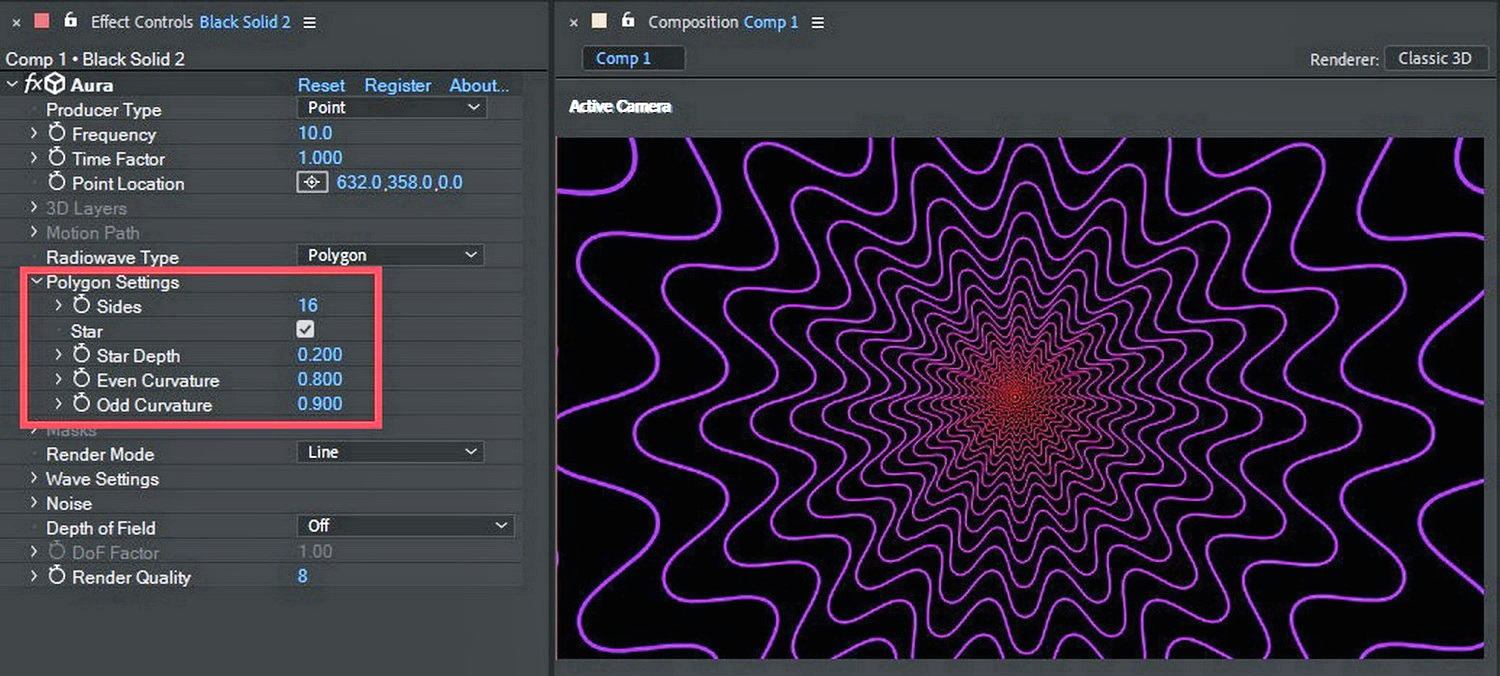Open the Radiowave Type dropdown
Screen dimensions: 1500x676
[x=390, y=256]
